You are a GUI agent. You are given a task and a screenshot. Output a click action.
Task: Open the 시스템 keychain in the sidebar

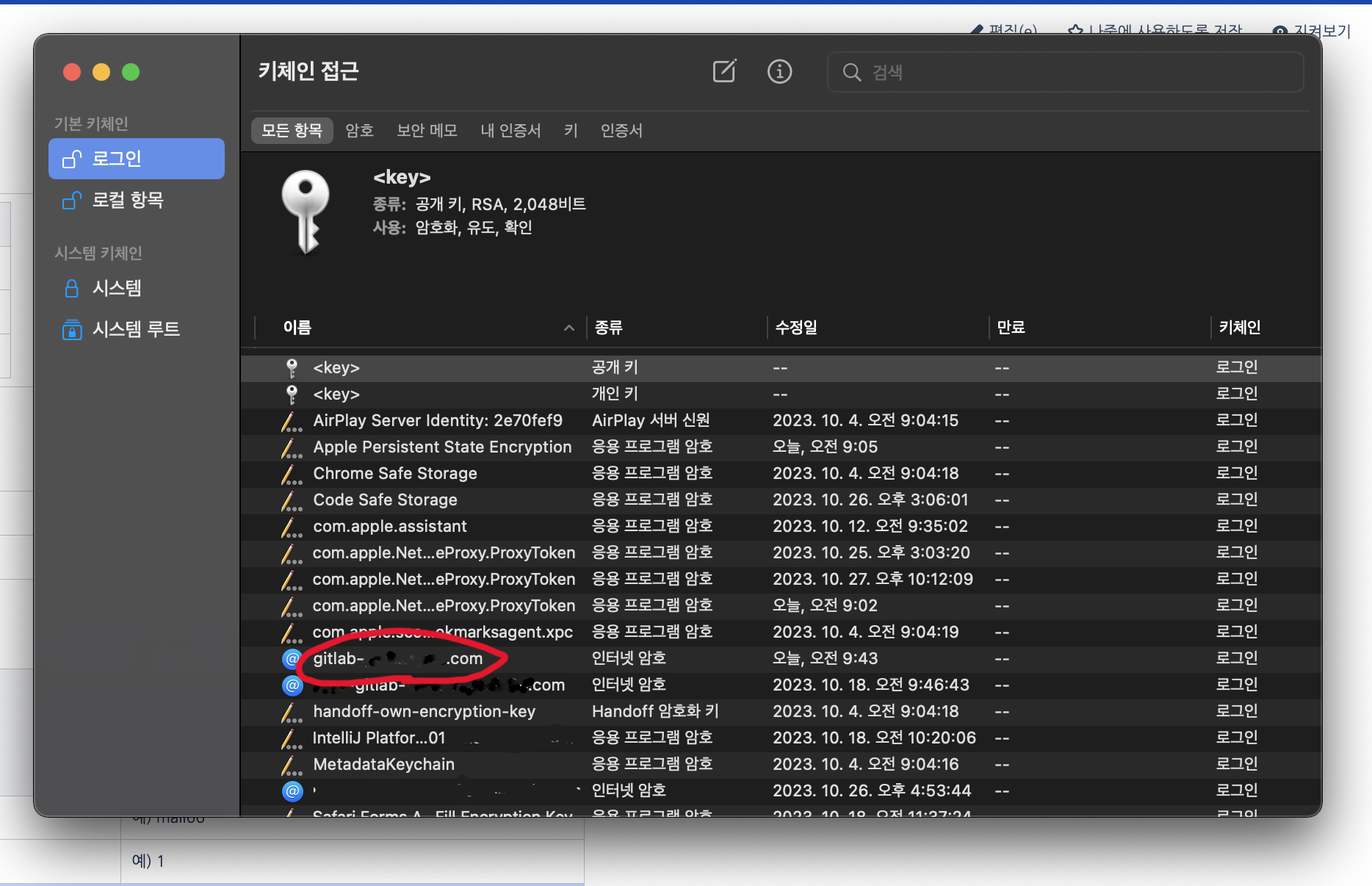click(x=137, y=288)
